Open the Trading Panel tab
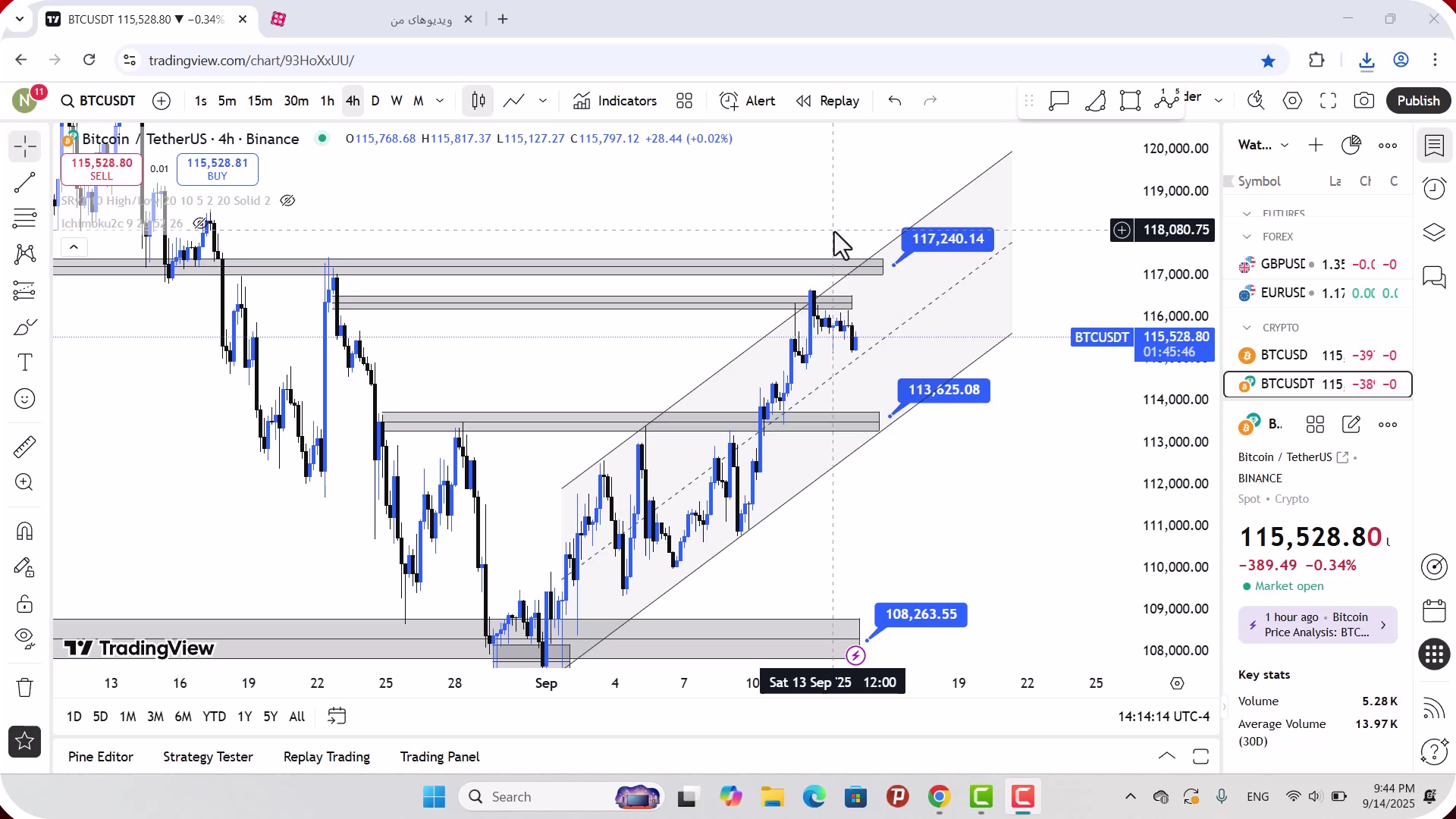The width and height of the screenshot is (1456, 819). pyautogui.click(x=440, y=757)
